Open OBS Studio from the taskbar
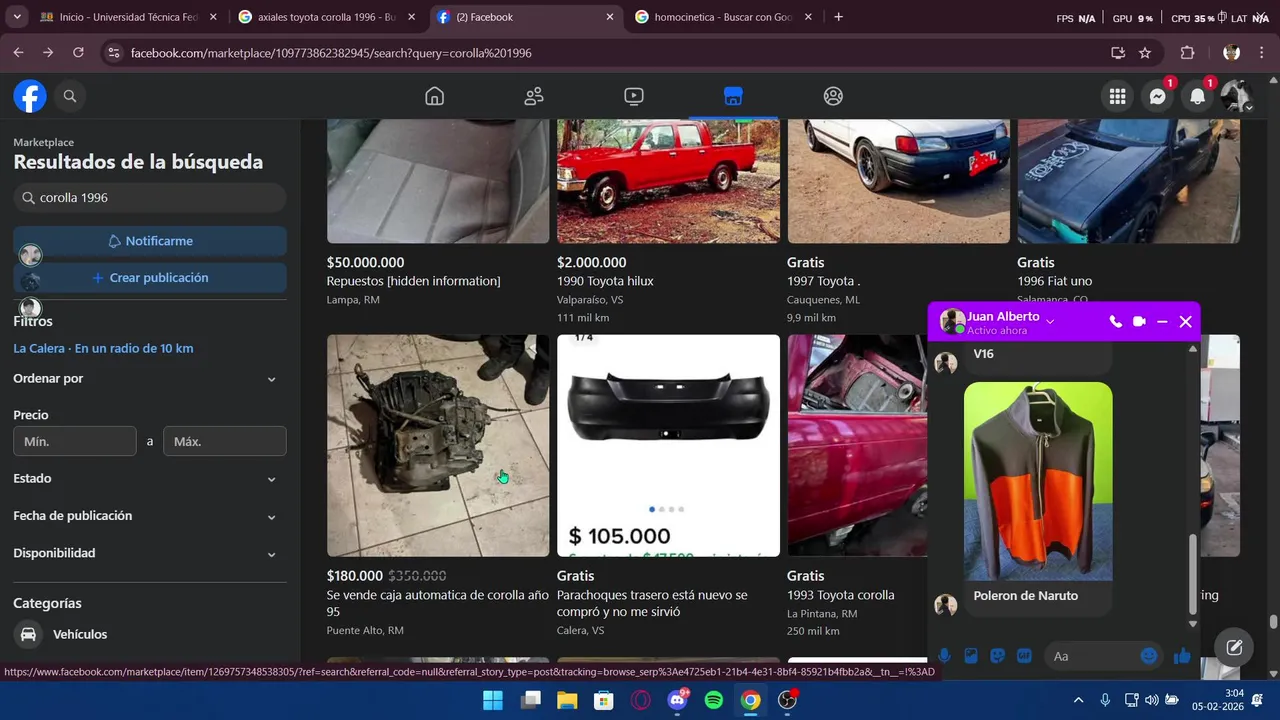The height and width of the screenshot is (720, 1280). (x=787, y=700)
